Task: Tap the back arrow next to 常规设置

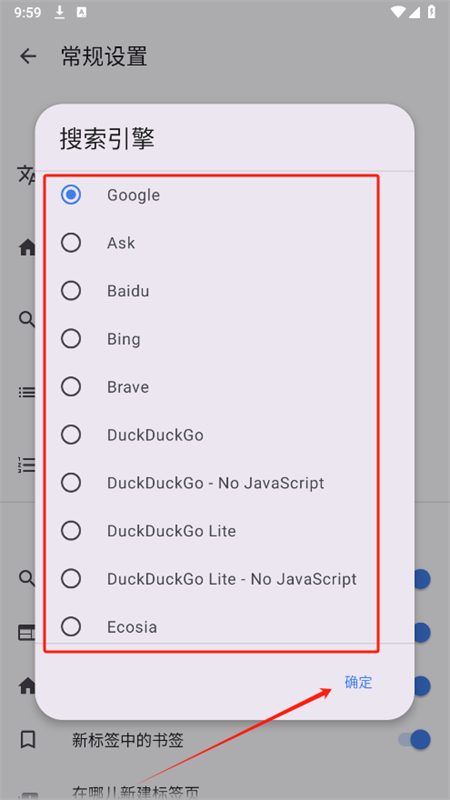Action: tap(28, 56)
